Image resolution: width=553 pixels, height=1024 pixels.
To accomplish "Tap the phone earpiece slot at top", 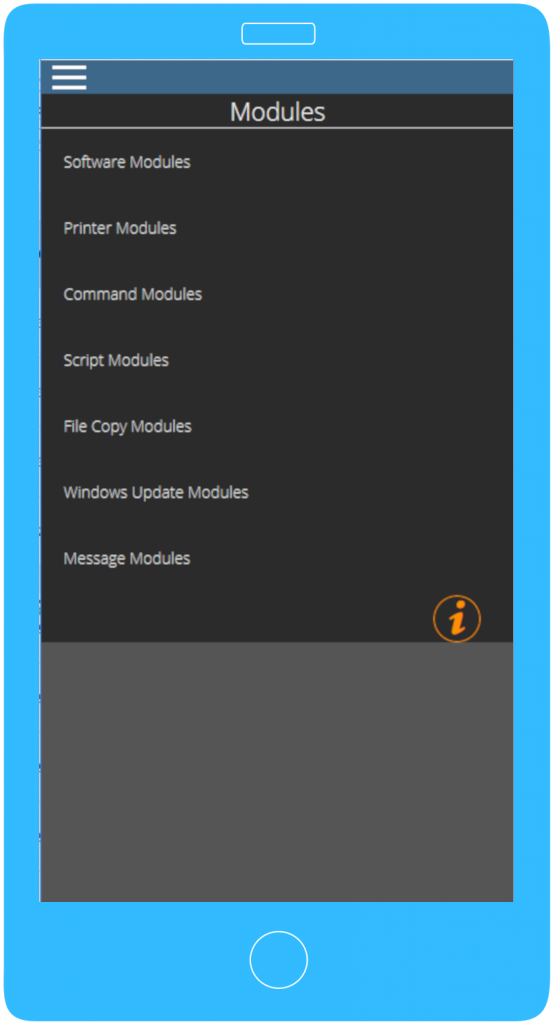I will click(278, 33).
